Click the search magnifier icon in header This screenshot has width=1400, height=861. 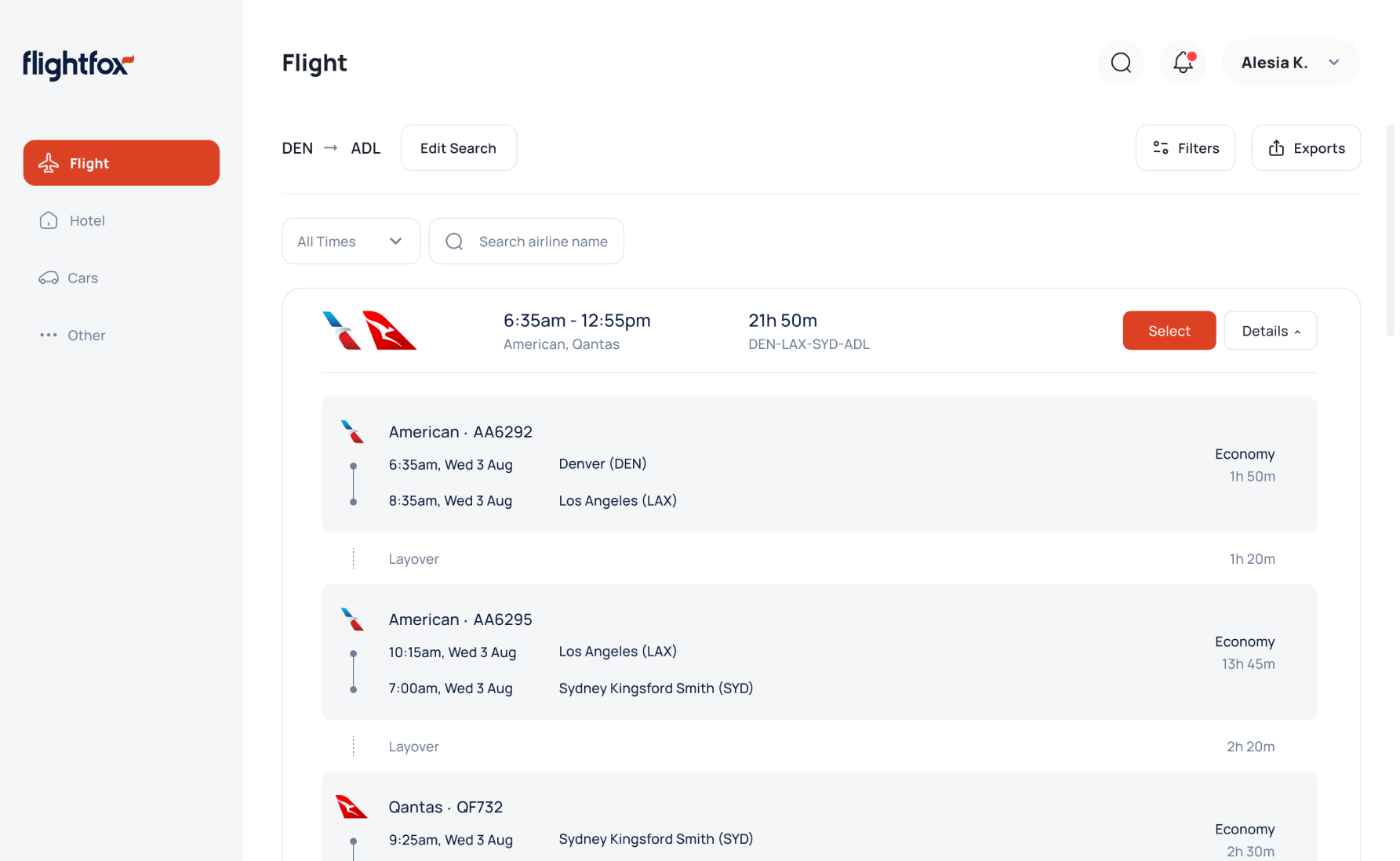[1121, 63]
